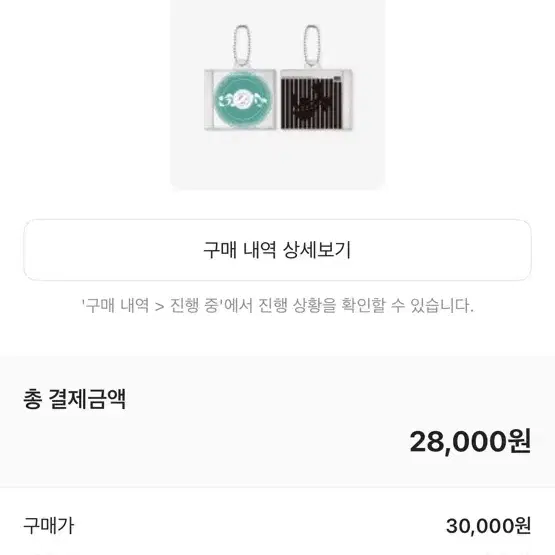
Task: Tap '구매 내역' in the gray hint text
Action: (x=117, y=305)
